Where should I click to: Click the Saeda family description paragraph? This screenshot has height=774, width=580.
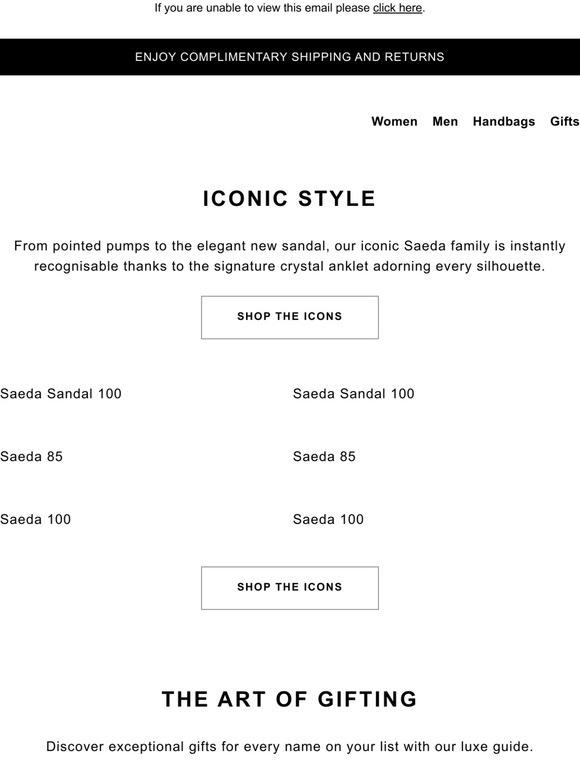click(289, 256)
